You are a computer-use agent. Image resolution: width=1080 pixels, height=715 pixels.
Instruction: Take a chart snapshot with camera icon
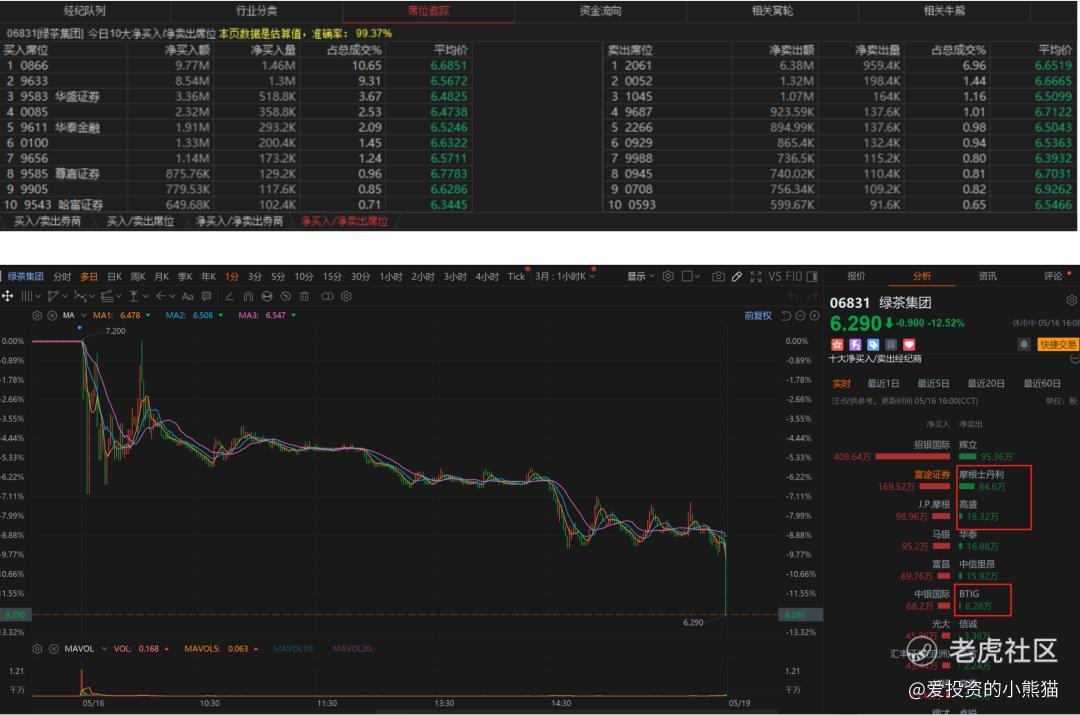(x=718, y=276)
